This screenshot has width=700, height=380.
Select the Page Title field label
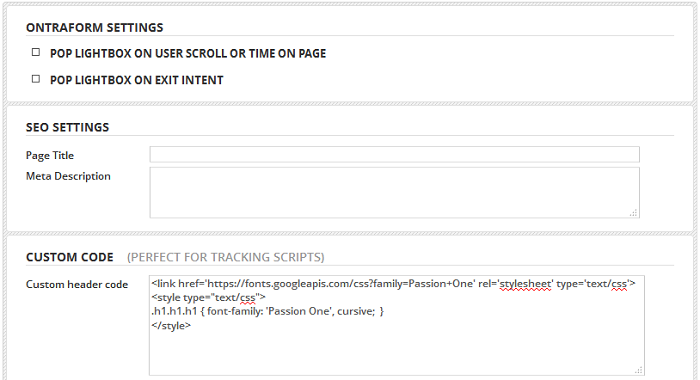[50, 155]
